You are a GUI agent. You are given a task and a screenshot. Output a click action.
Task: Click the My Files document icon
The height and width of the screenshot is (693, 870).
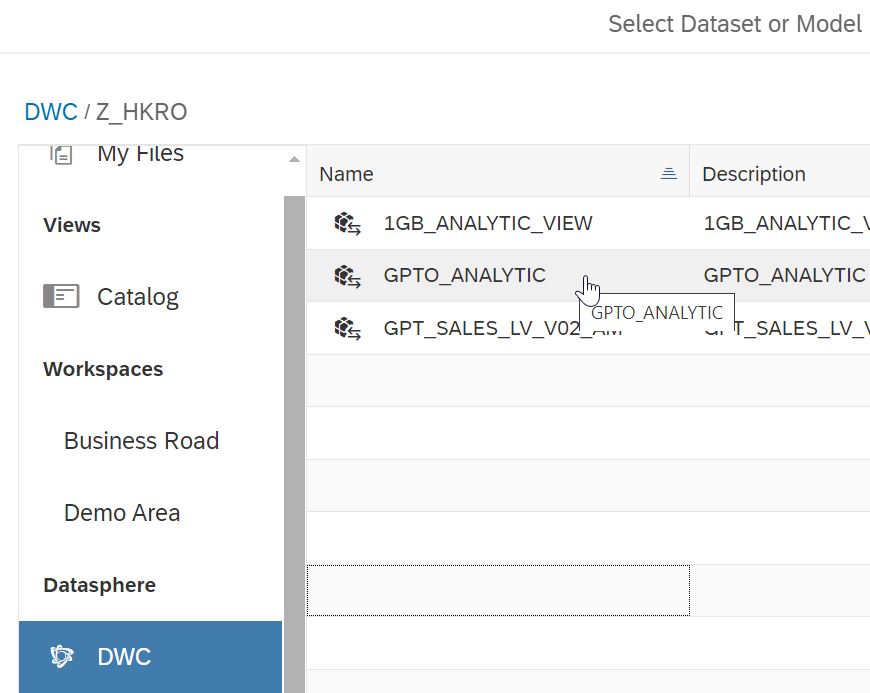(x=62, y=154)
